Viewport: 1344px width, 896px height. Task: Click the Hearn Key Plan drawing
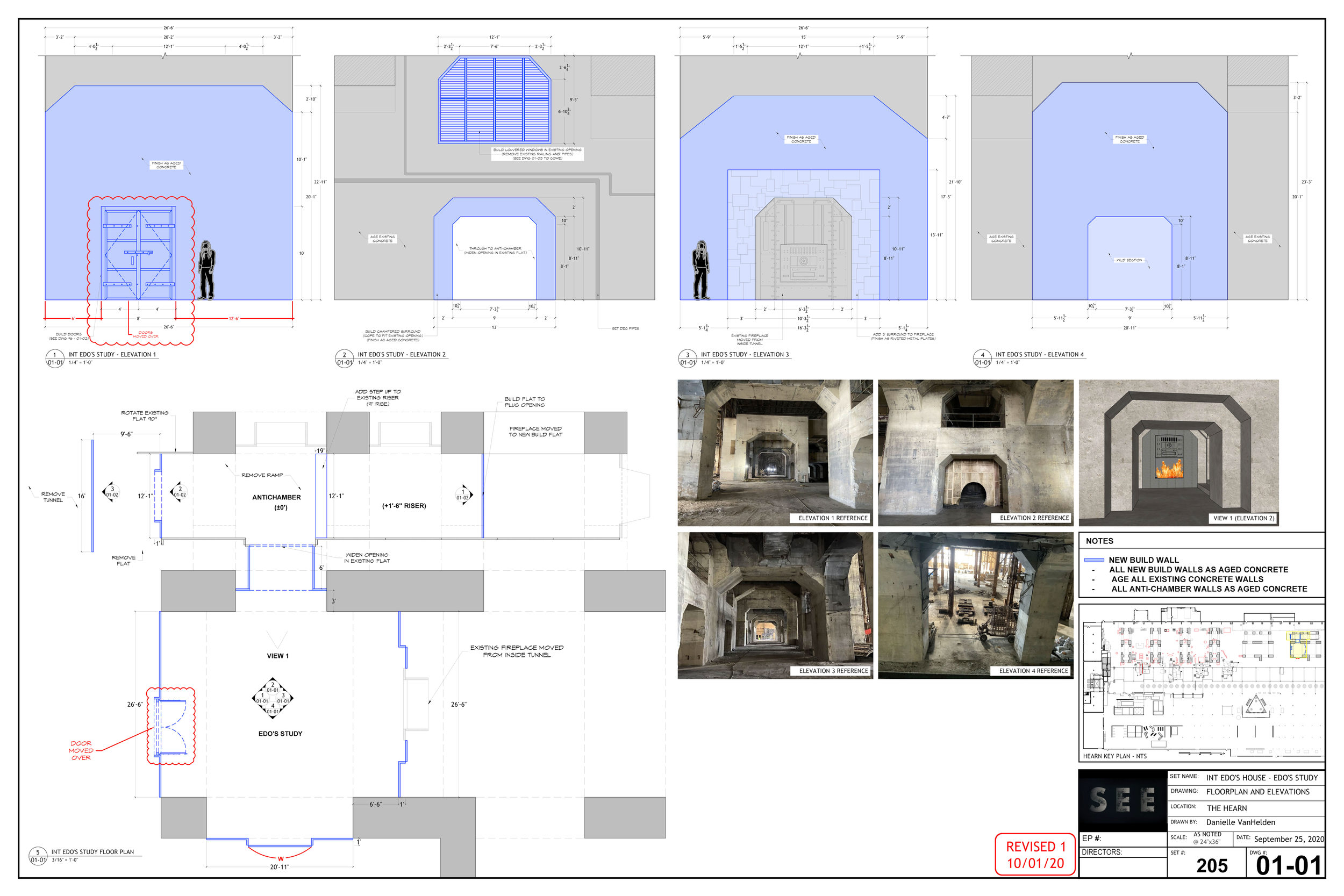pyautogui.click(x=1201, y=682)
